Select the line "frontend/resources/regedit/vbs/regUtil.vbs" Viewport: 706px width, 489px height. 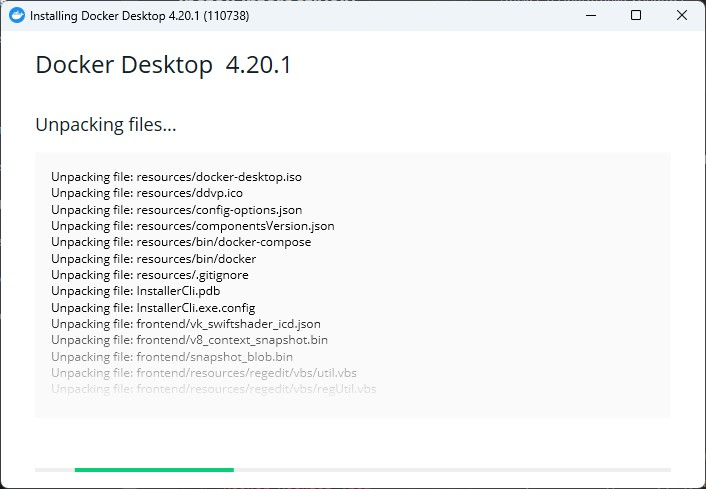point(214,389)
